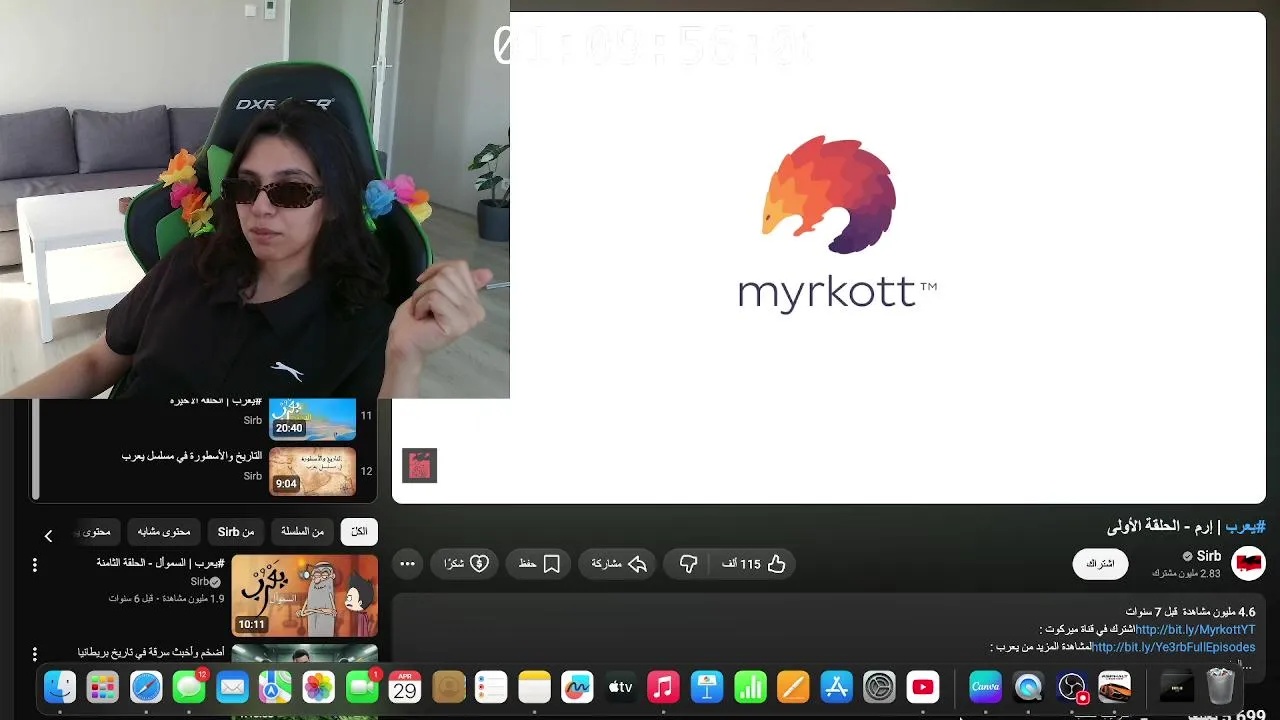Open Canva from the dock
The image size is (1280, 720).
tap(985, 687)
